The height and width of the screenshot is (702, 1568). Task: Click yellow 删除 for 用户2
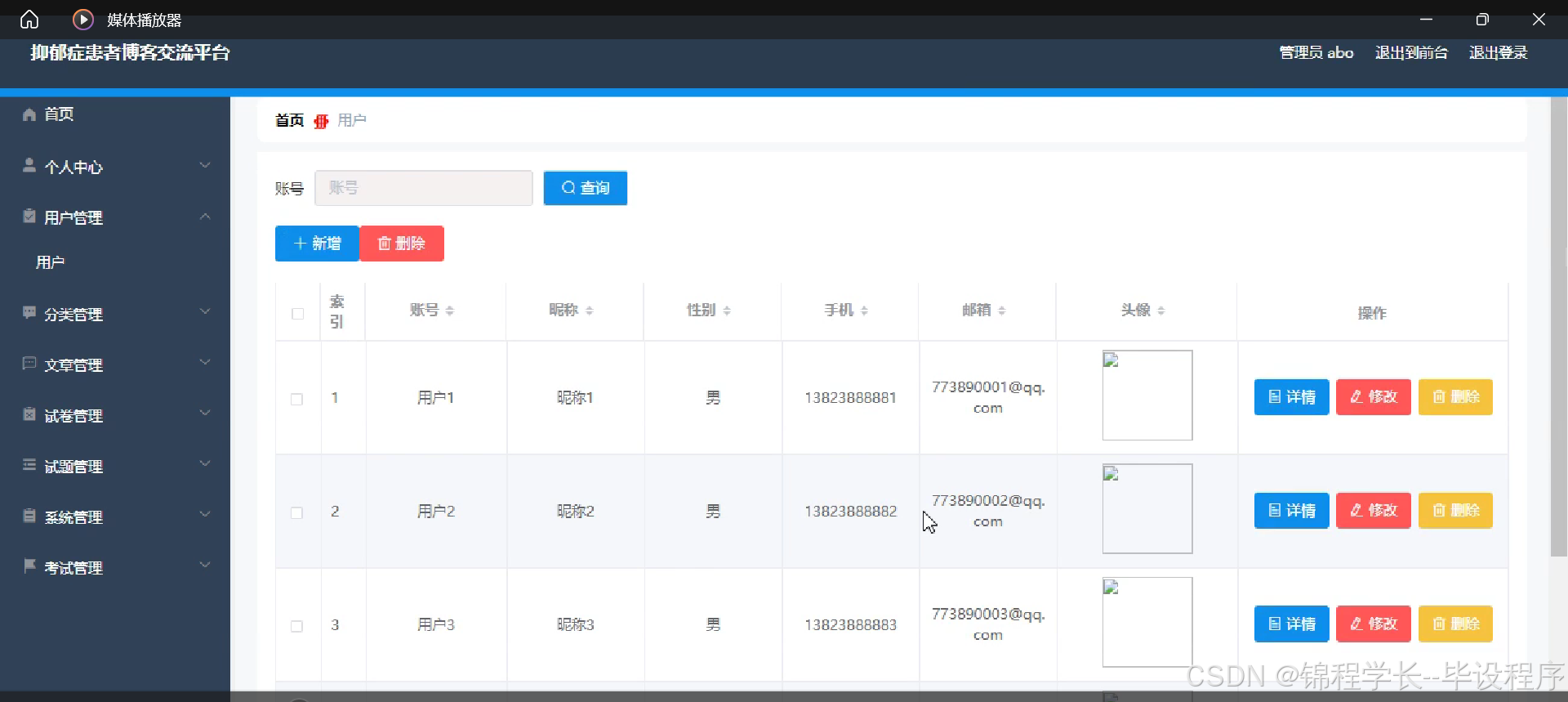pos(1455,511)
